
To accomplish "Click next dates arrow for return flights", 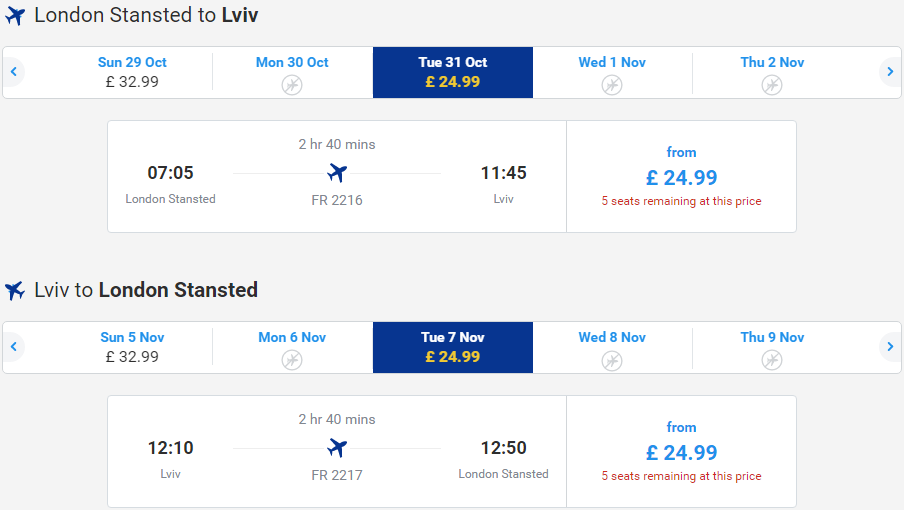I will [890, 347].
